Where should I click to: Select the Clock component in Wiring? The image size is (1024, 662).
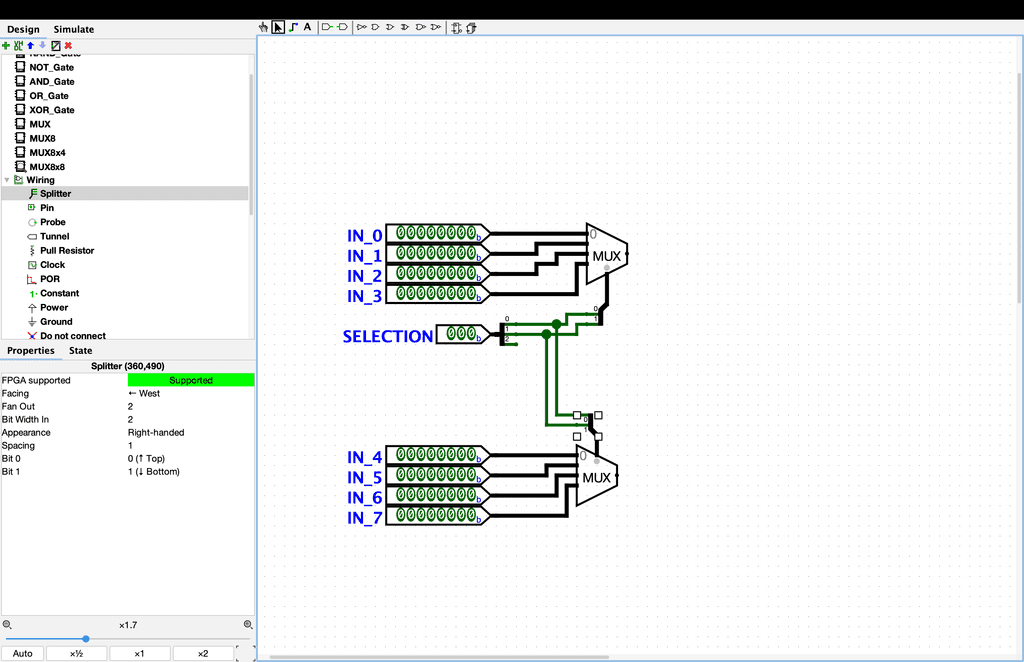click(52, 265)
